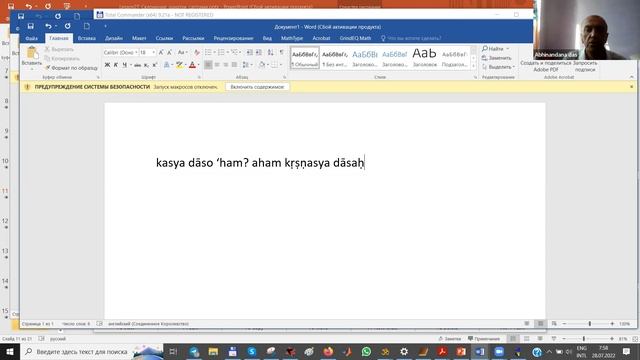
Task: Toggle strikethrough formatting
Action: (138, 65)
